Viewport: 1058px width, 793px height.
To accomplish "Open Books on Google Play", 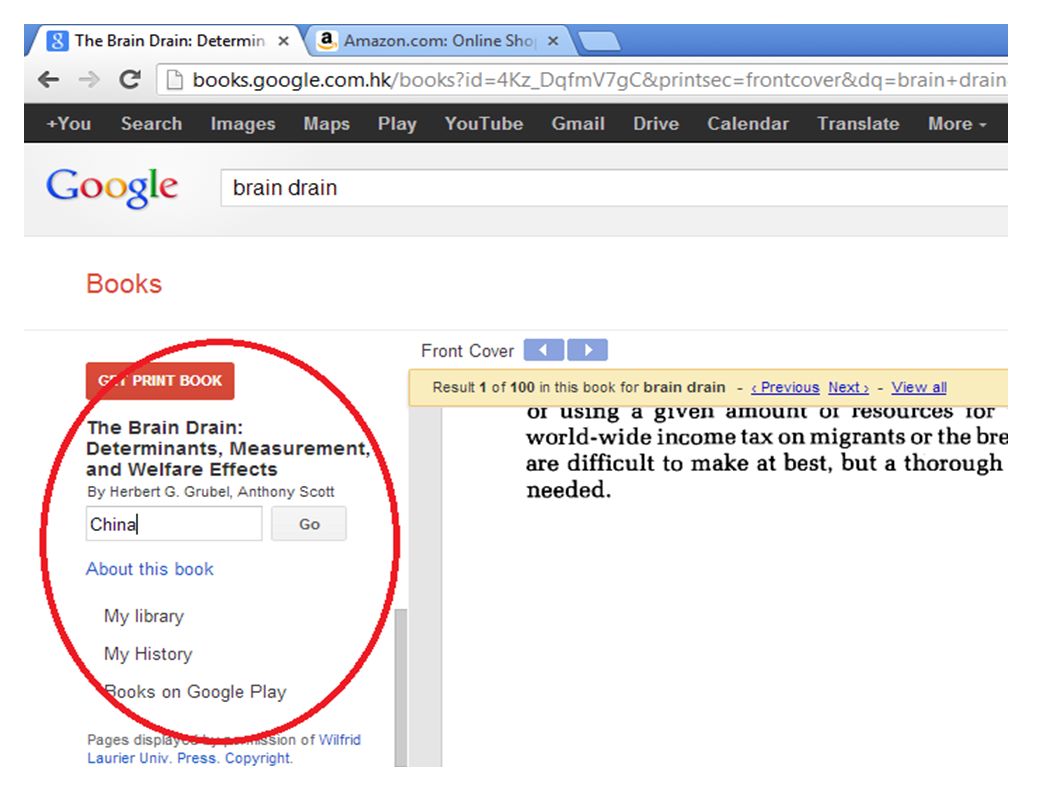I will [195, 692].
